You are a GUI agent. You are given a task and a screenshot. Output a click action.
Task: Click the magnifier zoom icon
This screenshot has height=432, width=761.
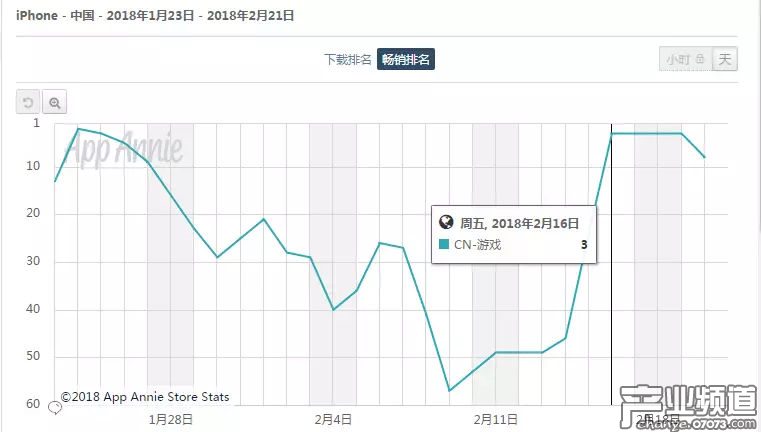54,102
